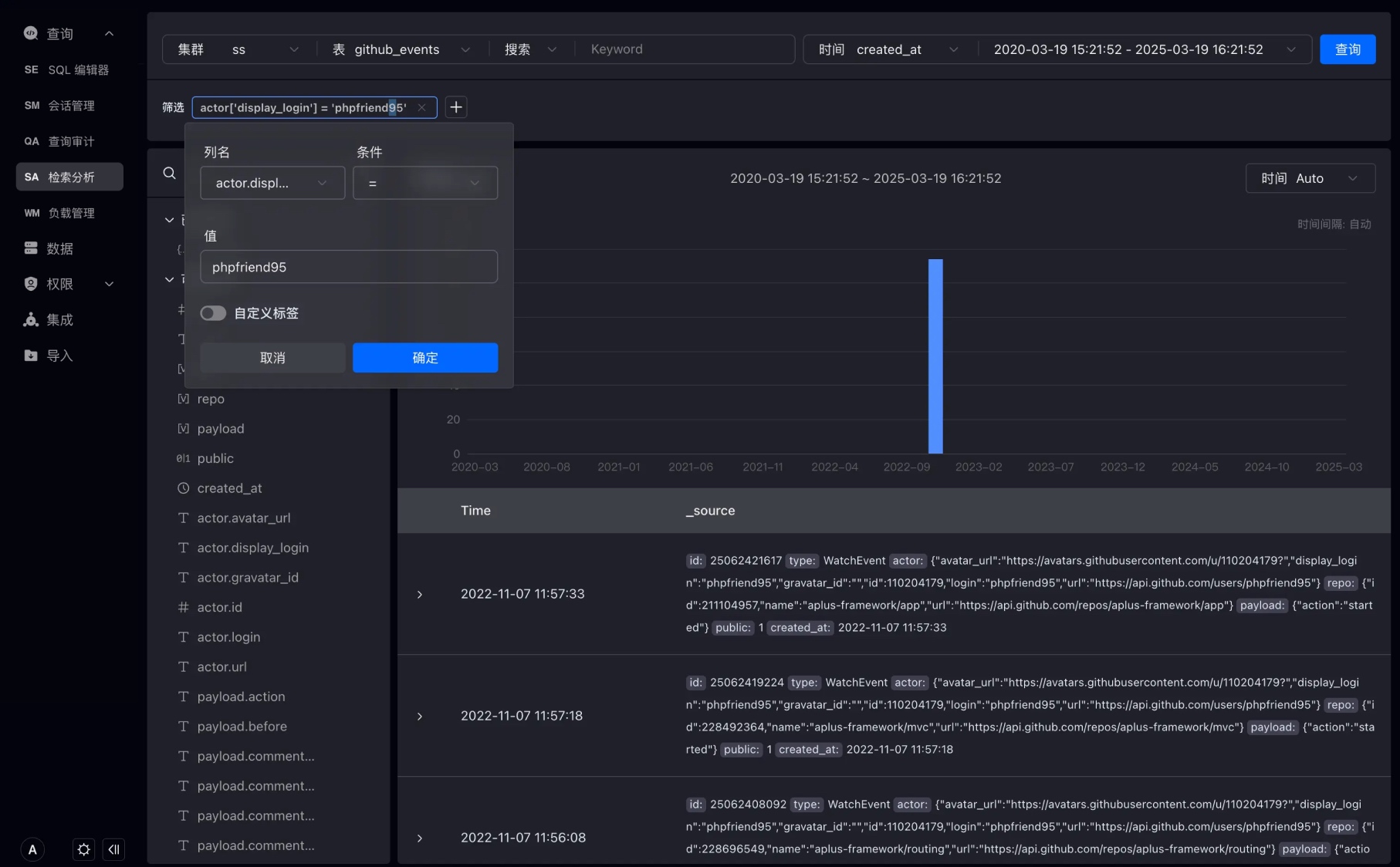Click the 导入 import folder icon
Screen dimensions: 1400x867
click(x=31, y=356)
